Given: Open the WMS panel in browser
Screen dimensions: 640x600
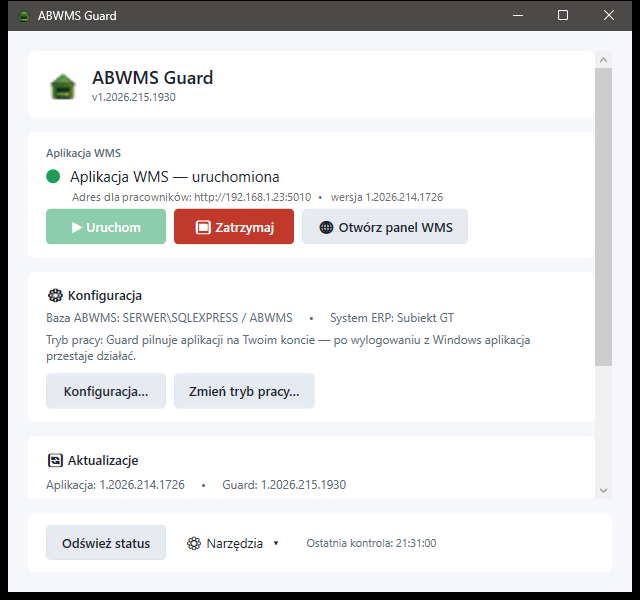Looking at the screenshot, I should pos(385,227).
